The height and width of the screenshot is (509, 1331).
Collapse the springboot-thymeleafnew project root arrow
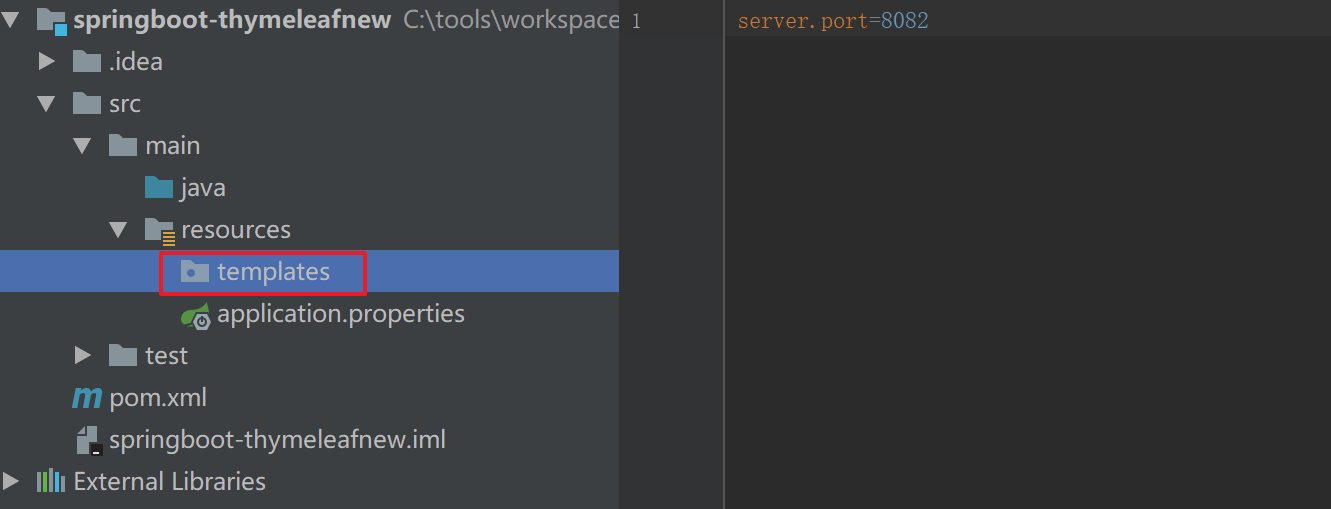(x=11, y=20)
